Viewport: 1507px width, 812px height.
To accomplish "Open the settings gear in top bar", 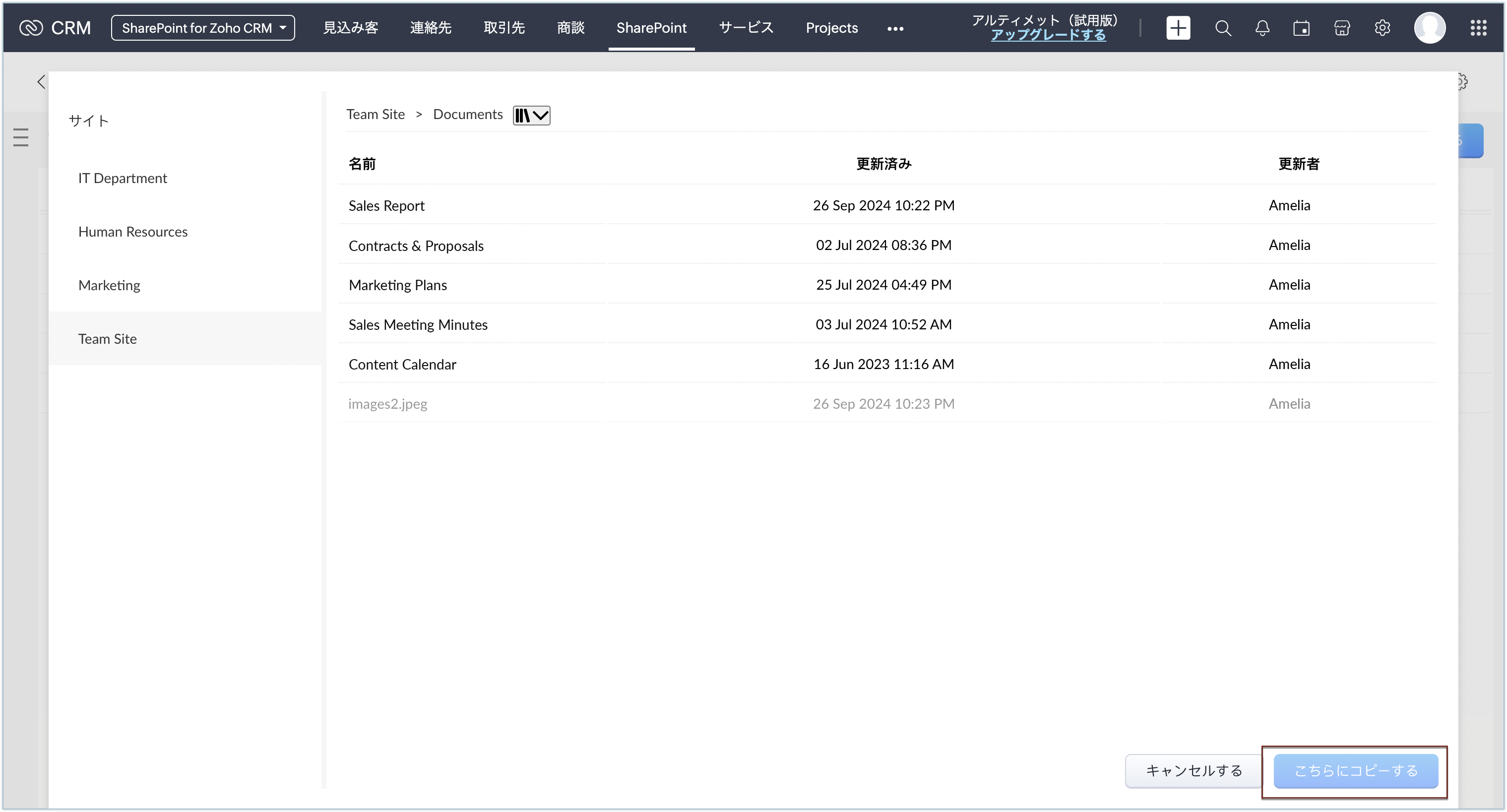I will [x=1382, y=27].
